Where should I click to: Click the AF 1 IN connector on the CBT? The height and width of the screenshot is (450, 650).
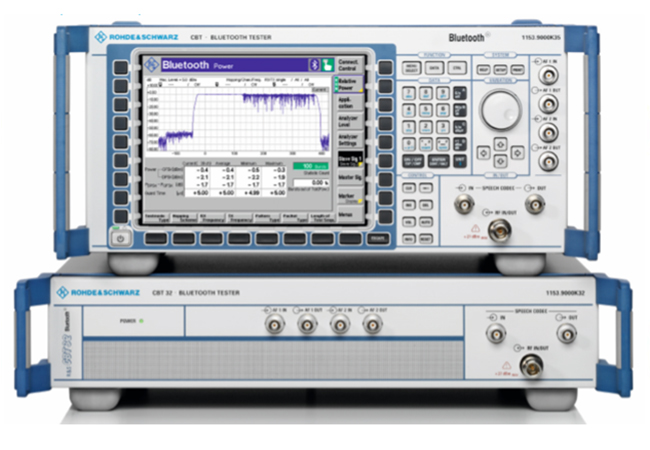click(548, 75)
